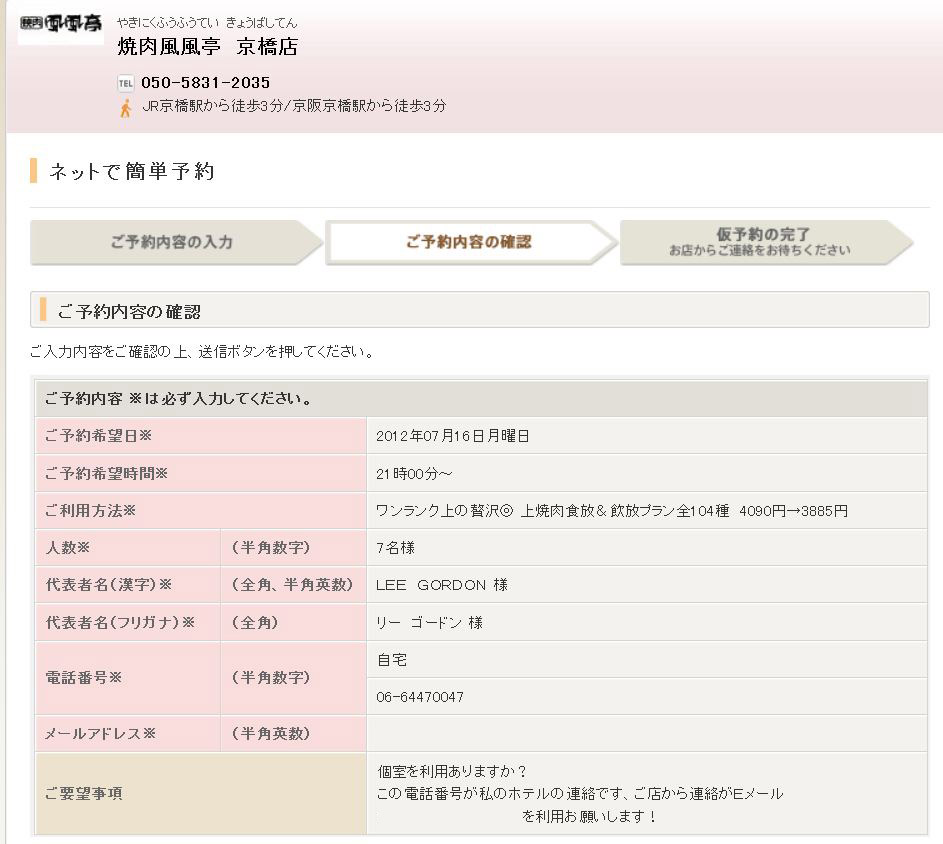Click the 自宅 phone type cell
The height and width of the screenshot is (844, 943).
pyautogui.click(x=392, y=660)
